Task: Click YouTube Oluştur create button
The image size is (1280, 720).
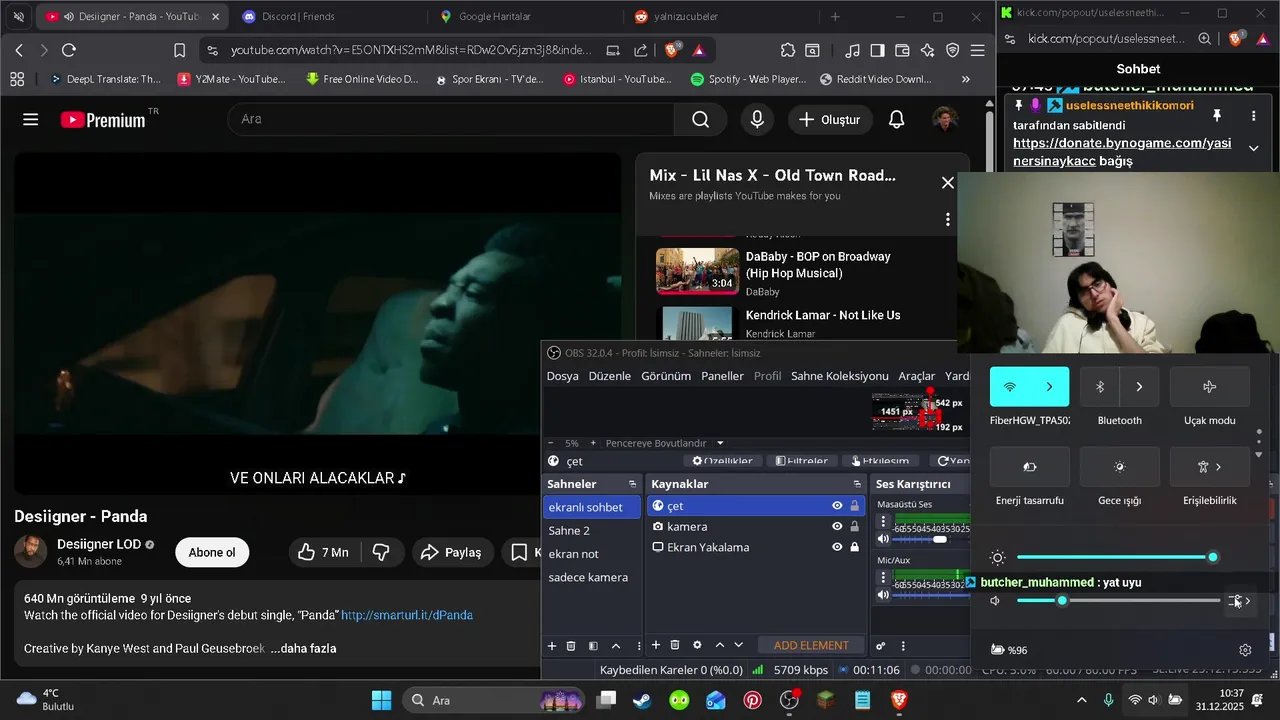Action: (829, 119)
